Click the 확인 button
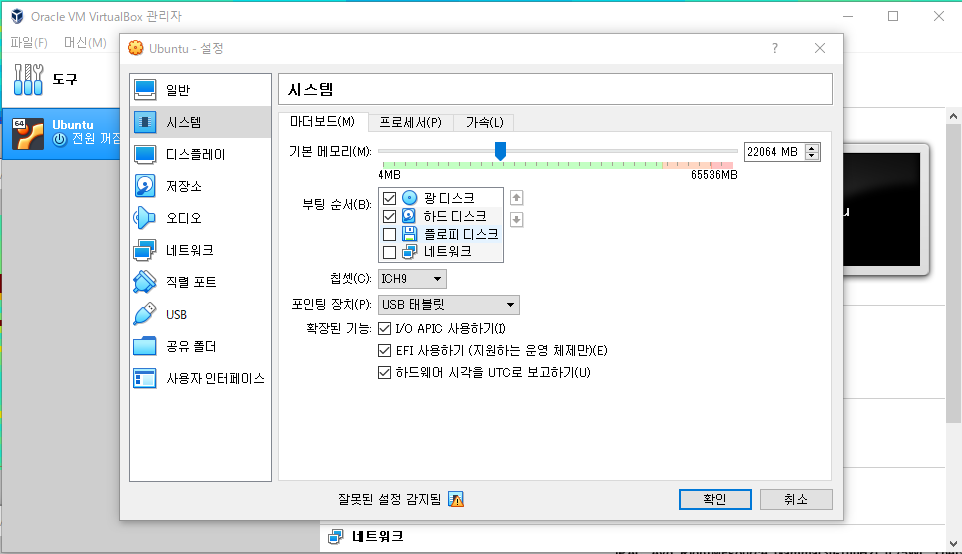The image size is (962, 554). pos(715,499)
